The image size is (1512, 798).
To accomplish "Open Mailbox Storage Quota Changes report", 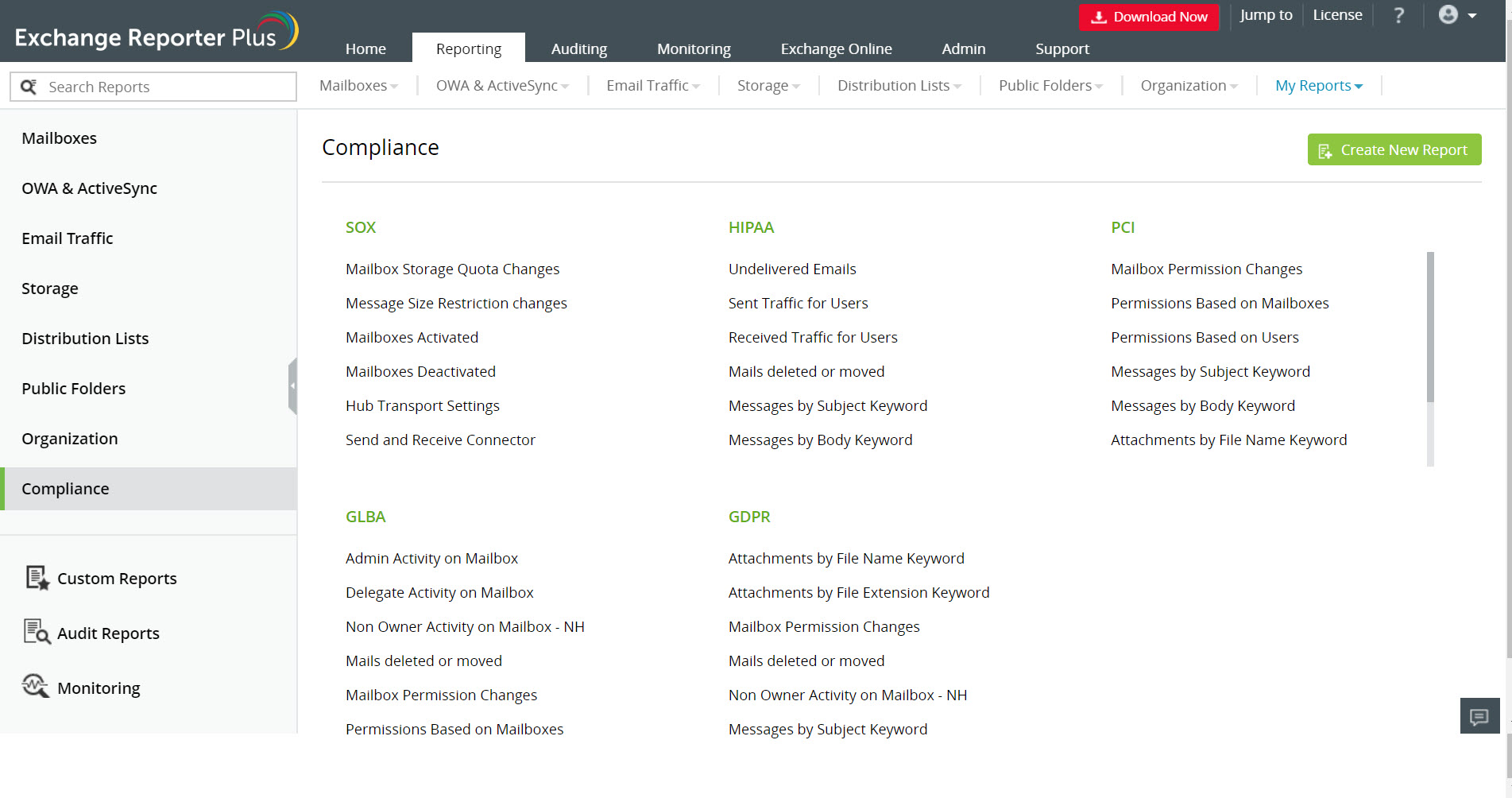I will point(452,269).
